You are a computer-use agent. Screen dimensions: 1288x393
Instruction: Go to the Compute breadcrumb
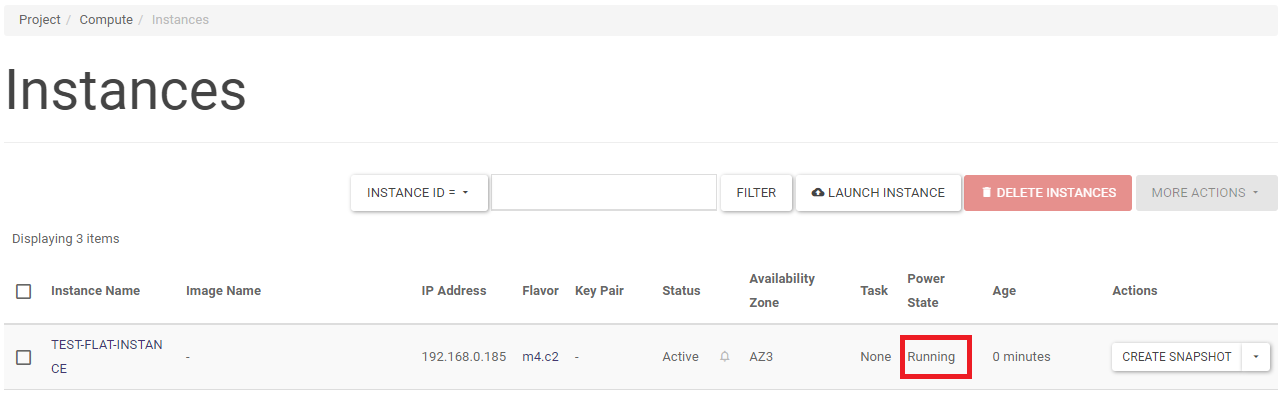[x=106, y=20]
